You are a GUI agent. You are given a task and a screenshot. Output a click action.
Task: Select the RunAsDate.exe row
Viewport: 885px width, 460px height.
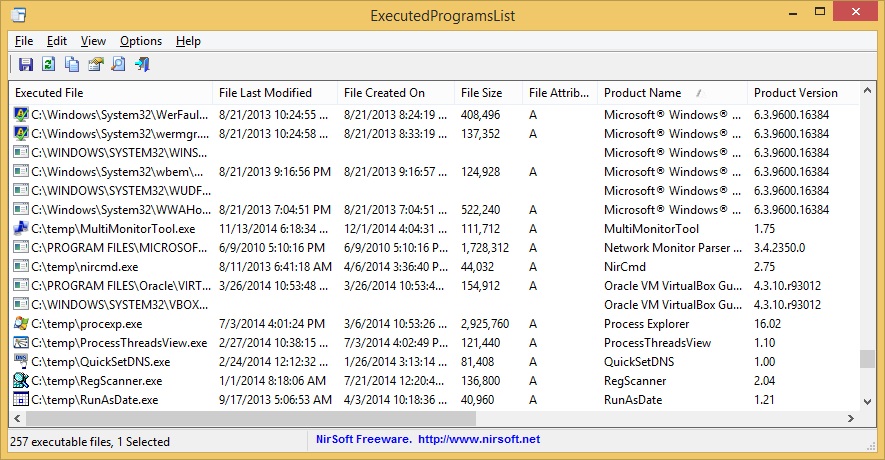[x=95, y=400]
